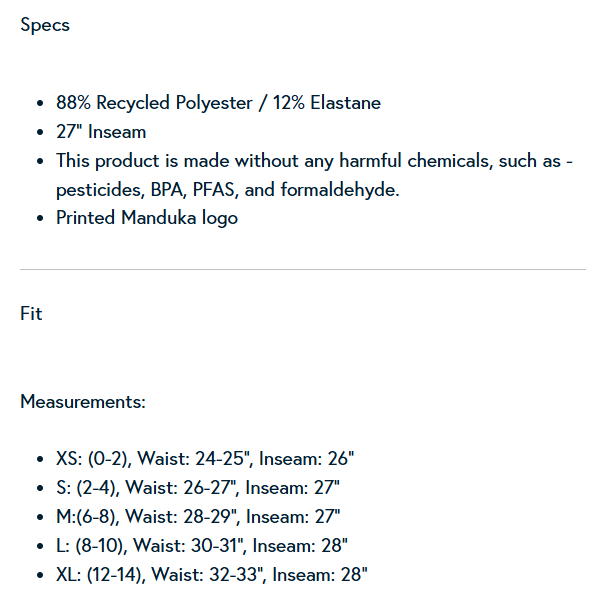This screenshot has height=594, width=612.
Task: Click the Waist: 26-27" measurement
Action: pyautogui.click(x=186, y=488)
